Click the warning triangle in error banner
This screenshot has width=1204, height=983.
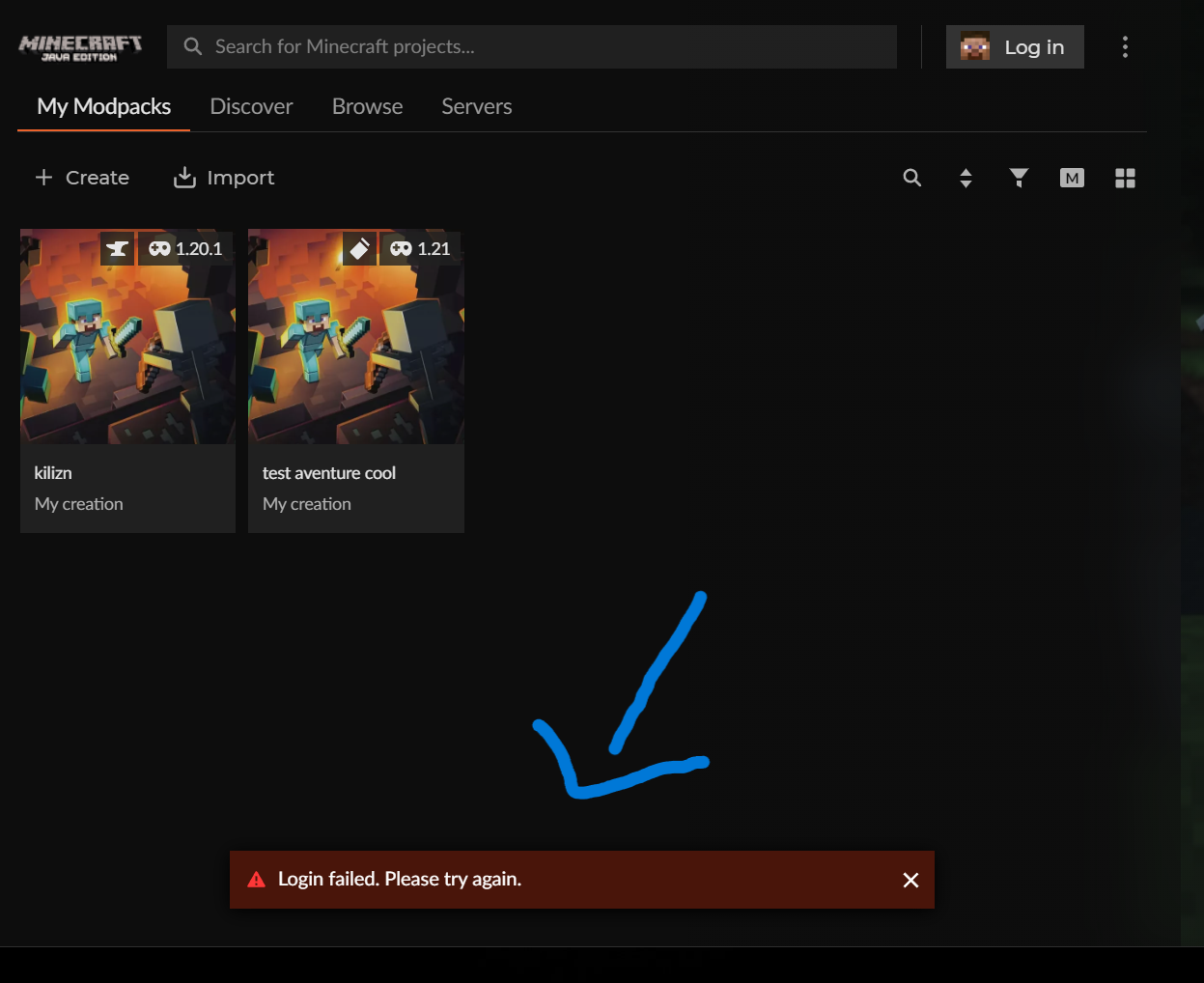coord(256,880)
